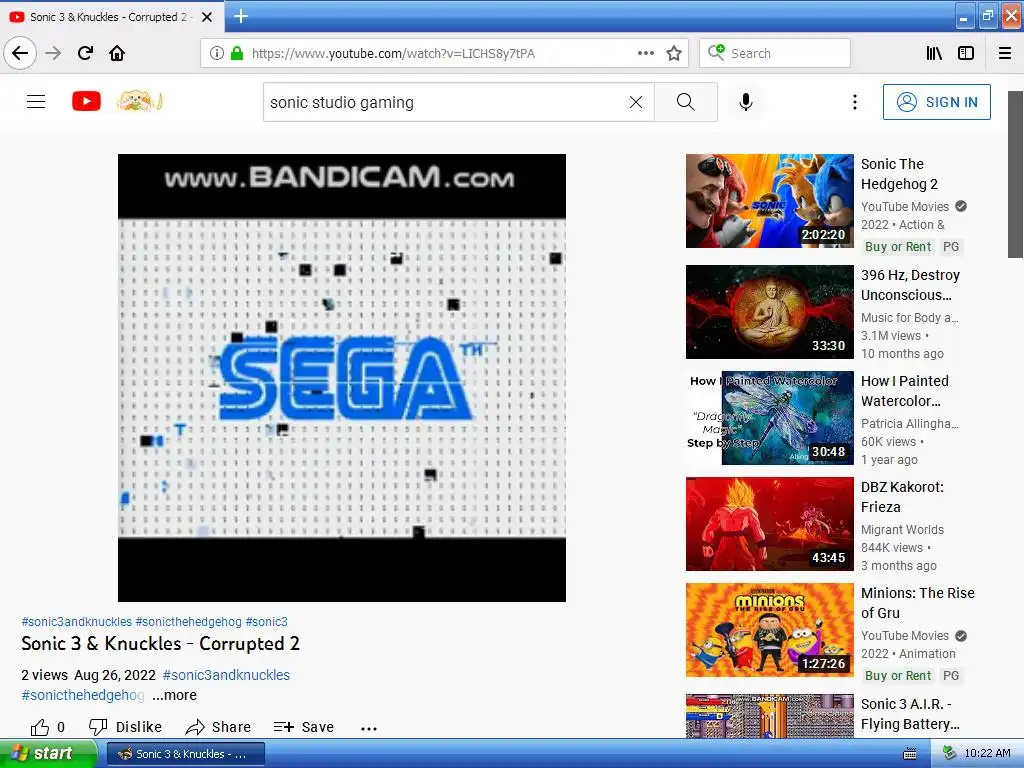Click the video title Sonic 3 & Knuckles - Corrupted 2

(160, 643)
